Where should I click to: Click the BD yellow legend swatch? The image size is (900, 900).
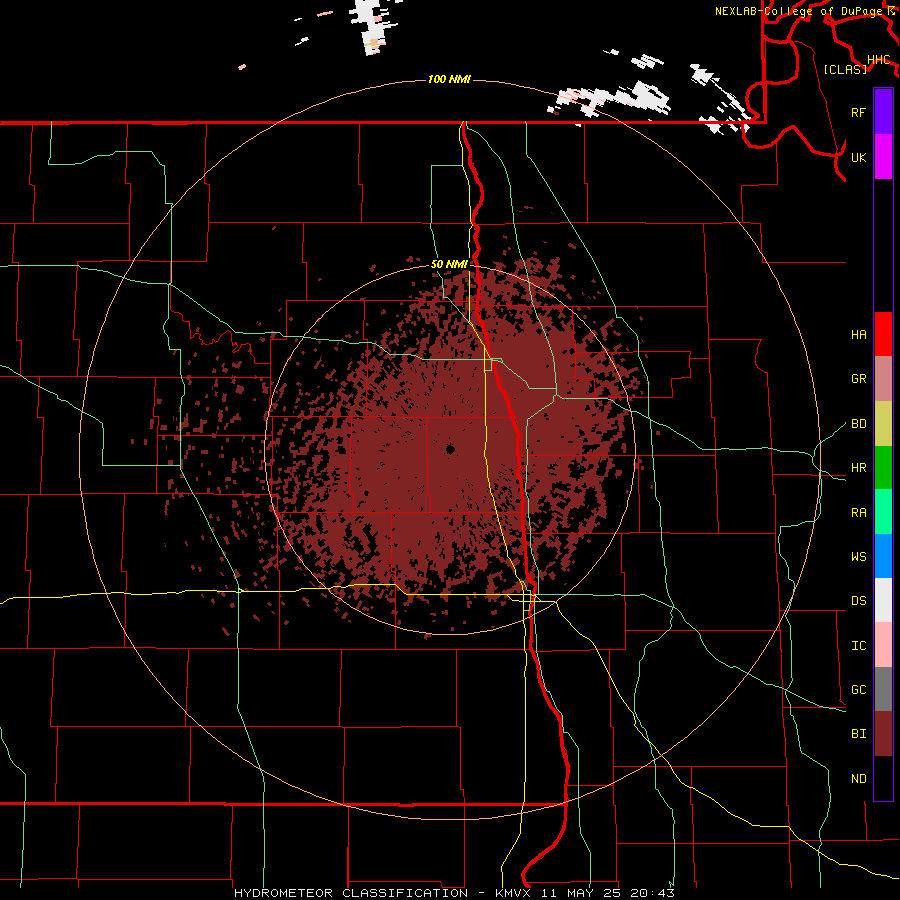883,423
